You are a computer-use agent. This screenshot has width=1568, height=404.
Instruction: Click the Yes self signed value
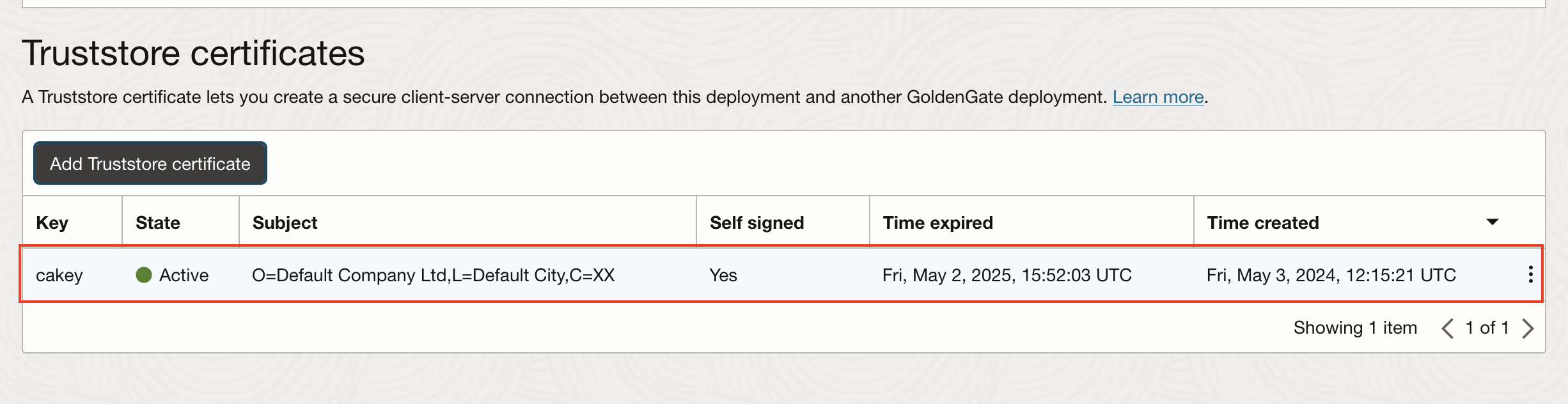[x=723, y=275]
